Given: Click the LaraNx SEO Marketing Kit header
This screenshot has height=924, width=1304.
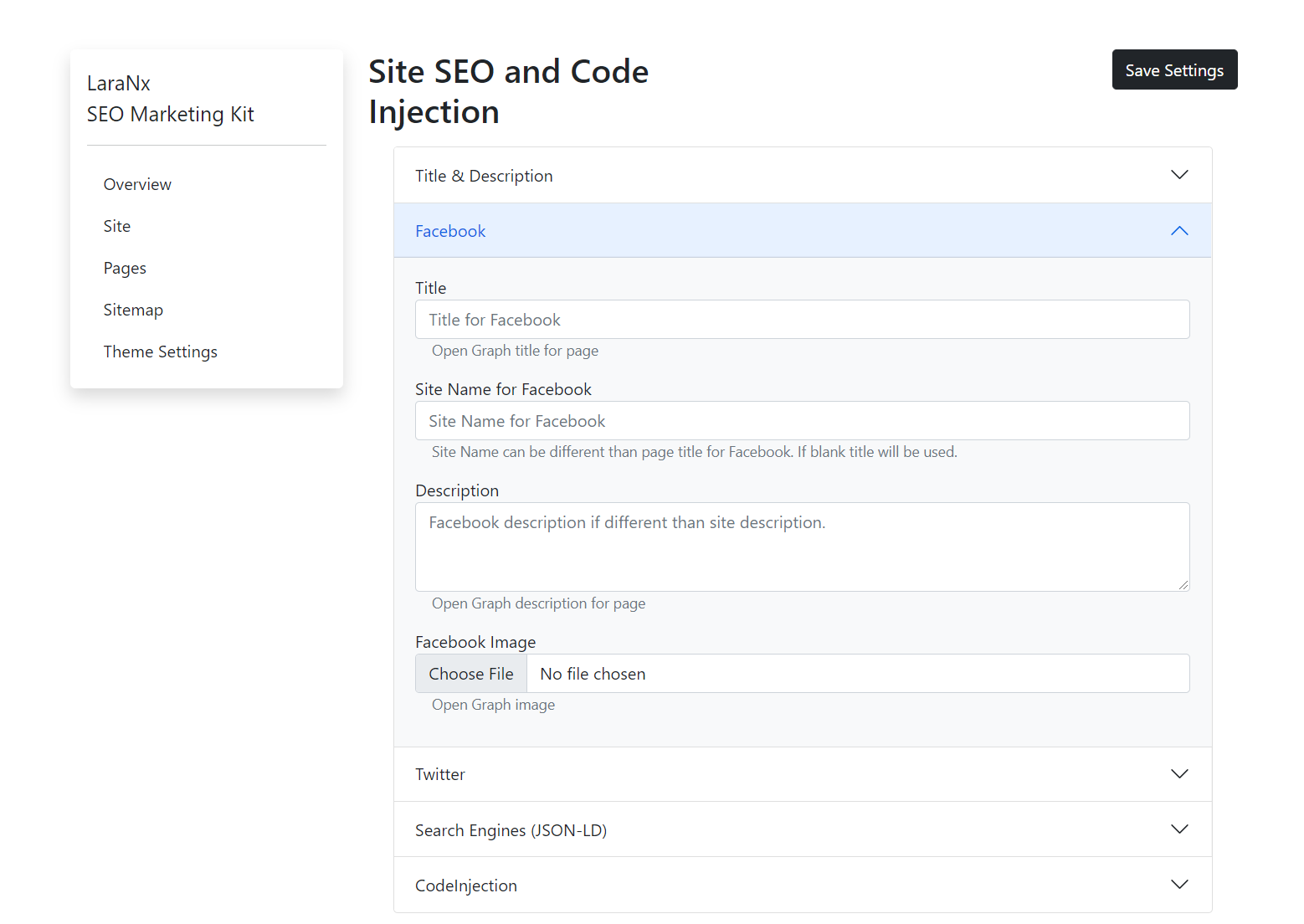Looking at the screenshot, I should click(x=171, y=98).
